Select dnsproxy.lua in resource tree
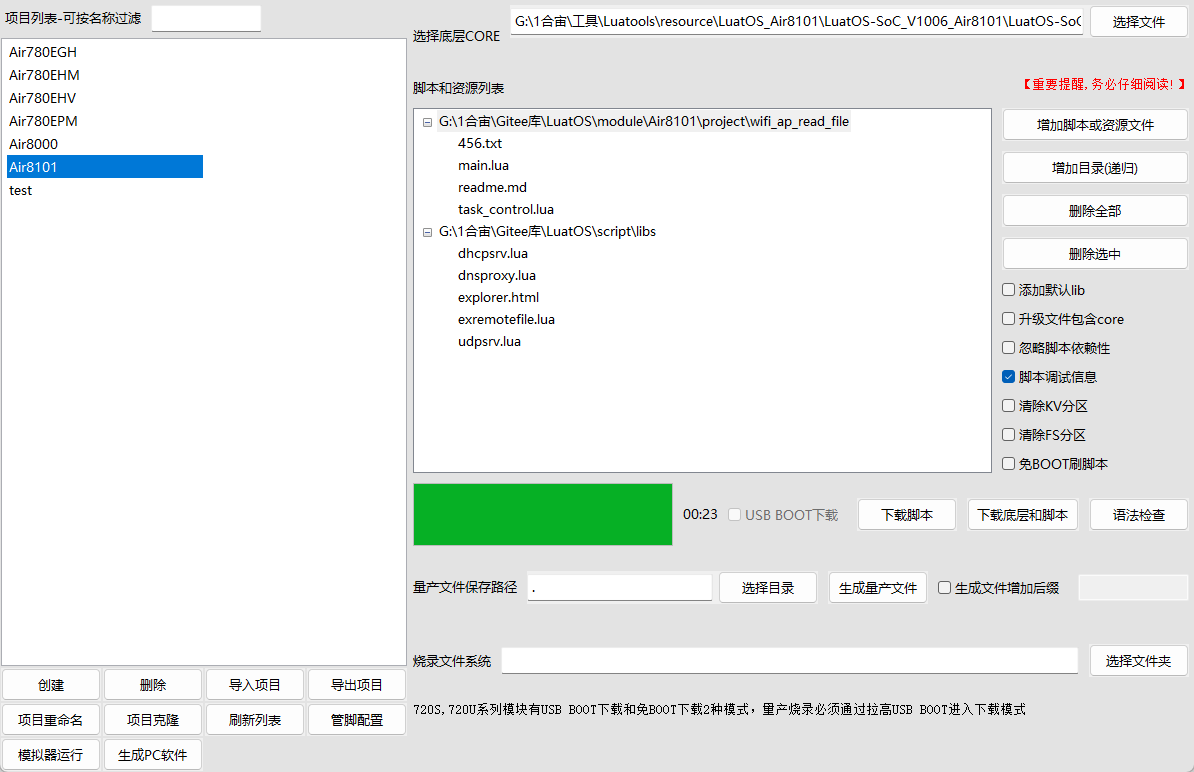This screenshot has height=772, width=1194. click(x=496, y=276)
